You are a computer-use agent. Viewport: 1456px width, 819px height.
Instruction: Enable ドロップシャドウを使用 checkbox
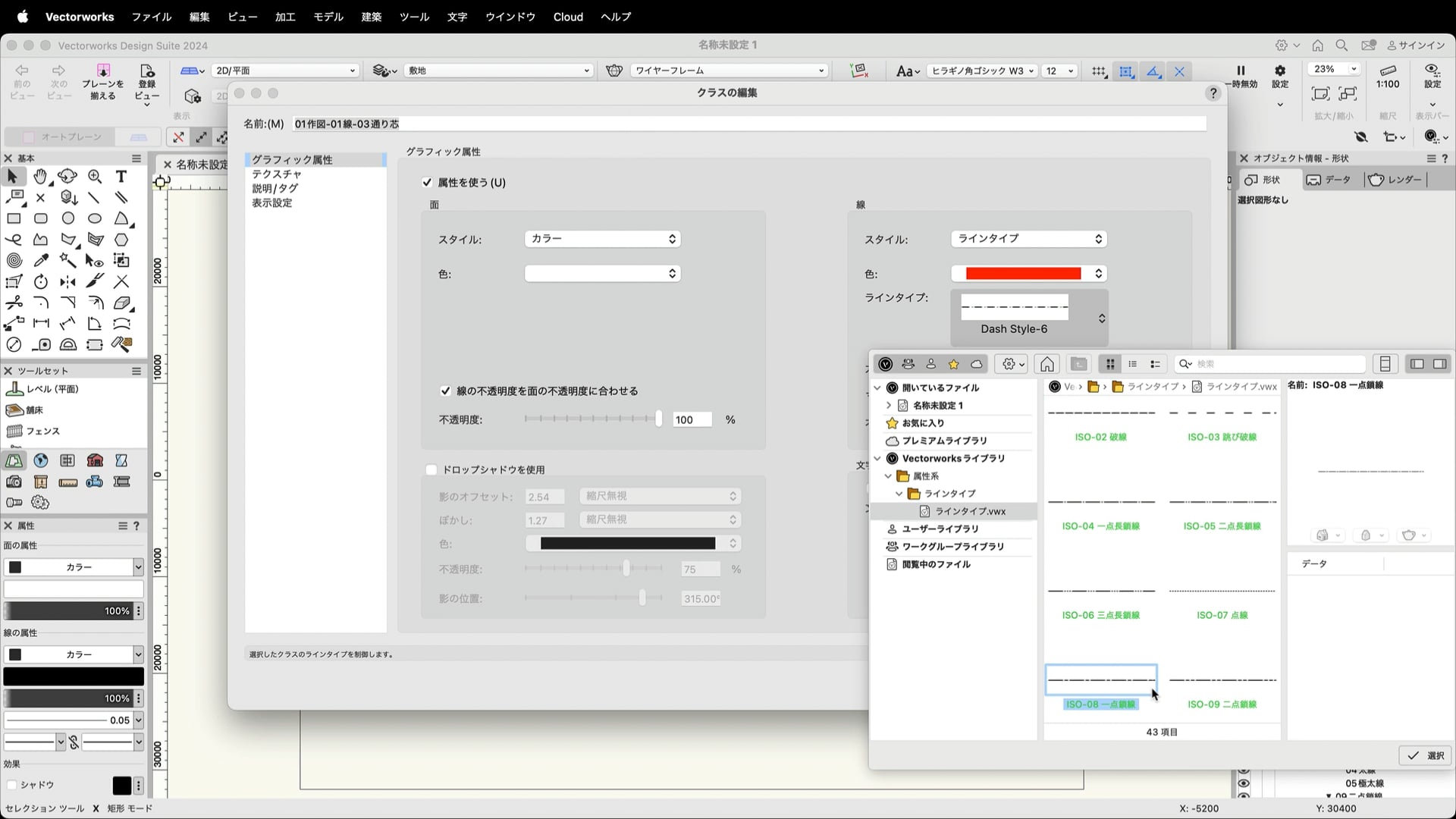[431, 470]
